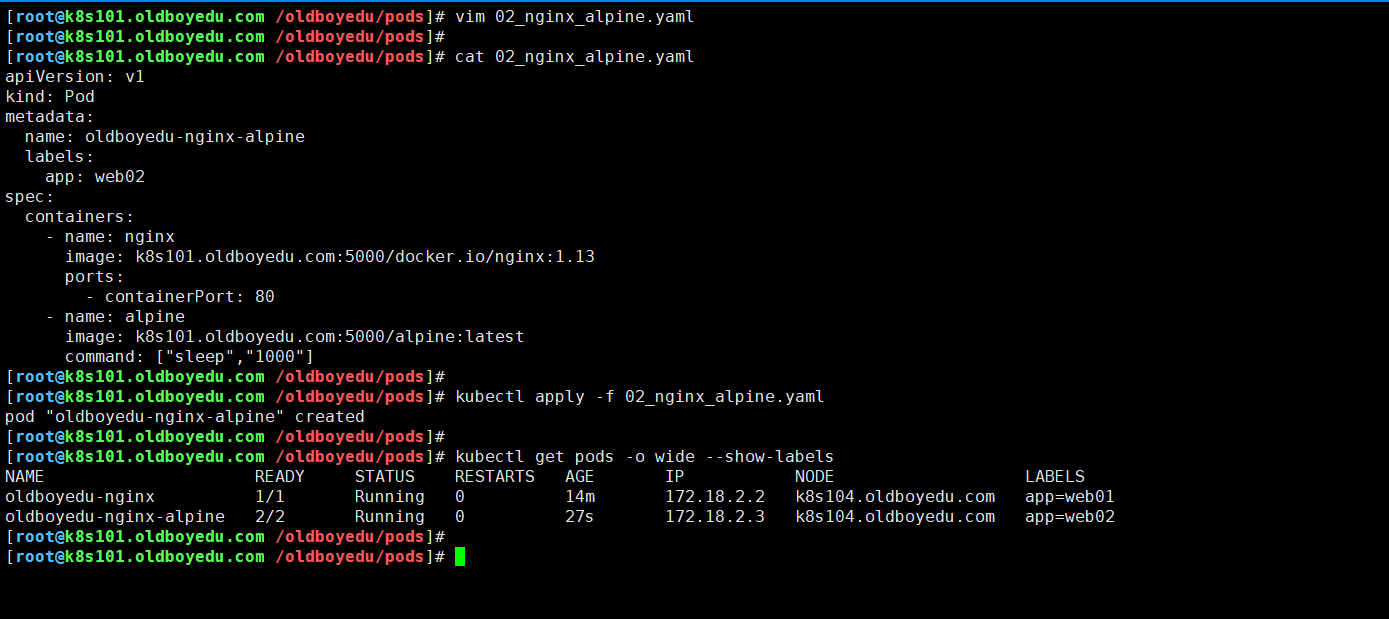Click the app=web02 label value
This screenshot has width=1389, height=619.
click(x=1070, y=516)
